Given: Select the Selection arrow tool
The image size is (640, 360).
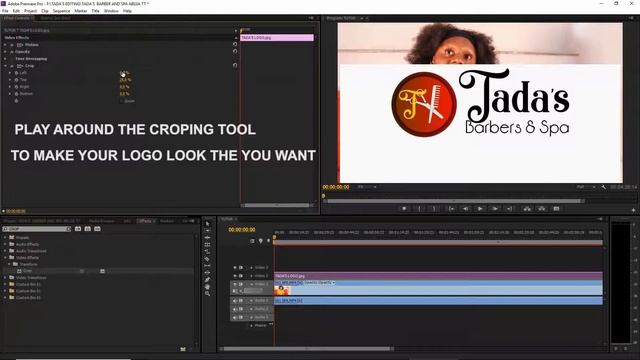Looking at the screenshot, I should [x=207, y=224].
